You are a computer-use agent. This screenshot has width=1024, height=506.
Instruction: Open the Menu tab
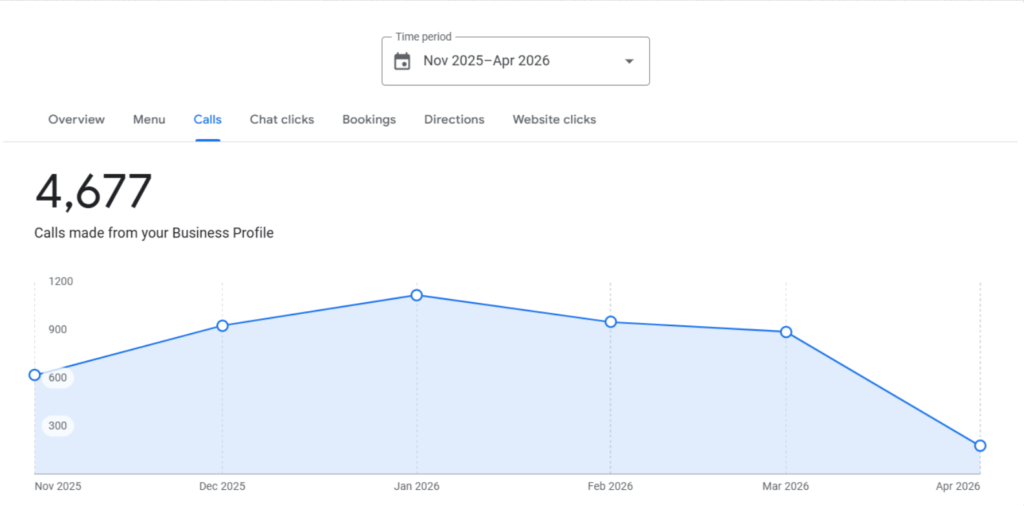pos(149,119)
